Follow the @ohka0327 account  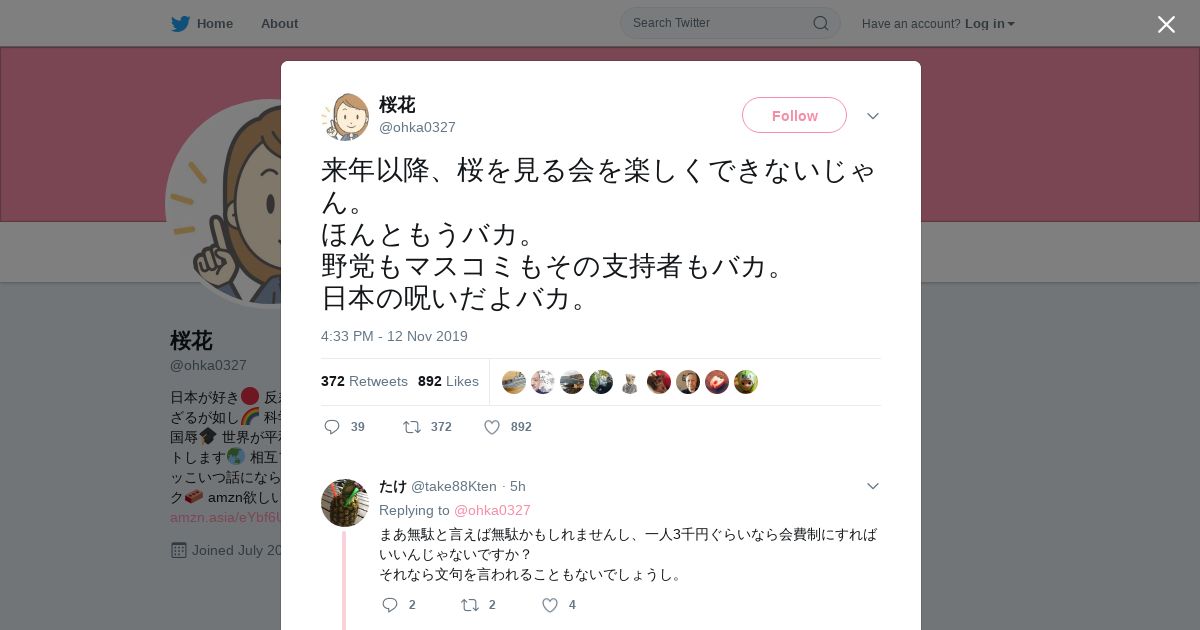(x=794, y=115)
